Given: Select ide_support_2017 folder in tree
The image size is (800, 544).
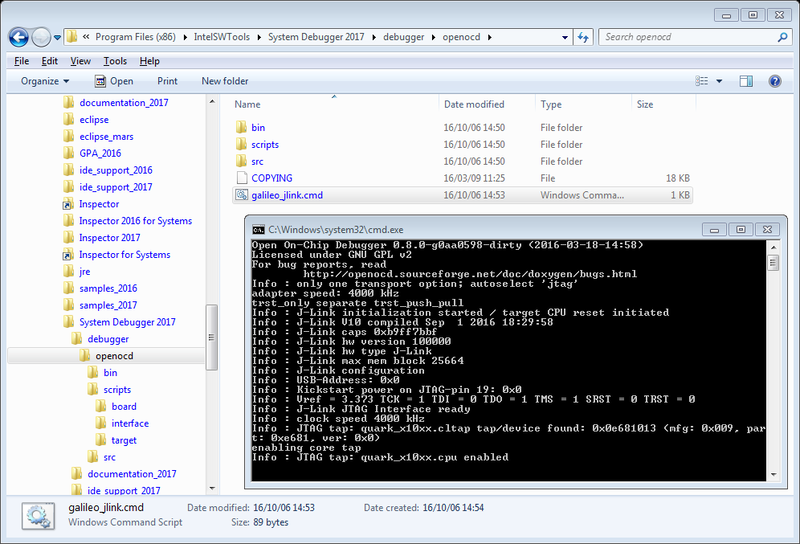Looking at the screenshot, I should coord(115,187).
